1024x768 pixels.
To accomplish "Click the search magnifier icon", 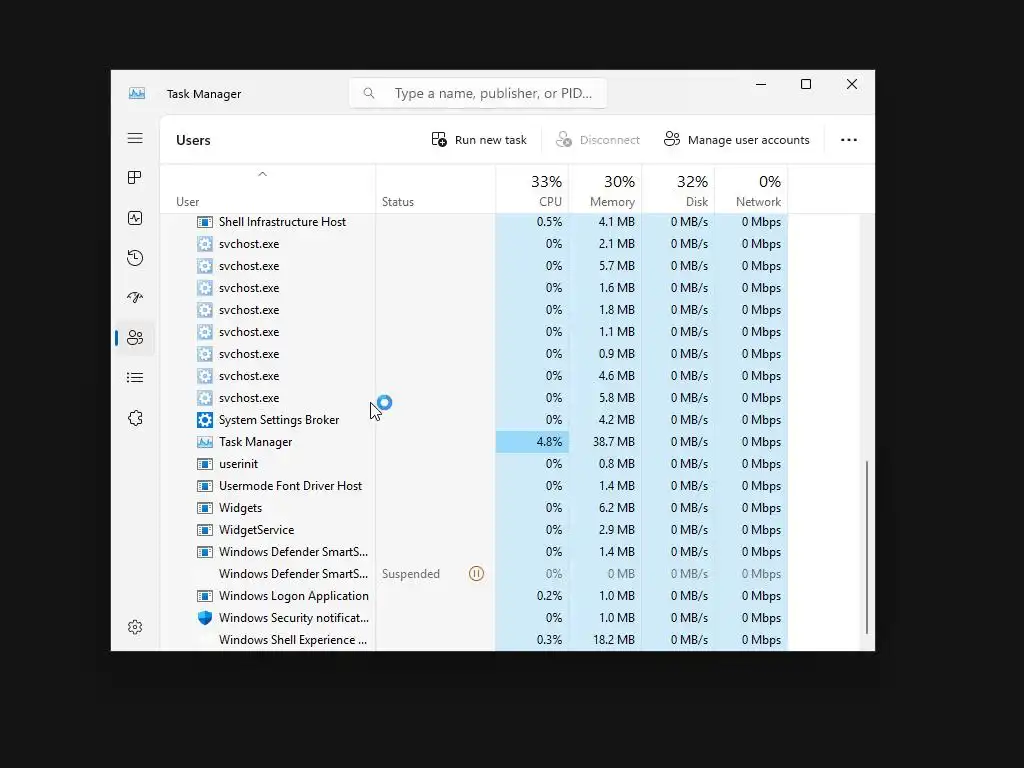I will (x=369, y=93).
